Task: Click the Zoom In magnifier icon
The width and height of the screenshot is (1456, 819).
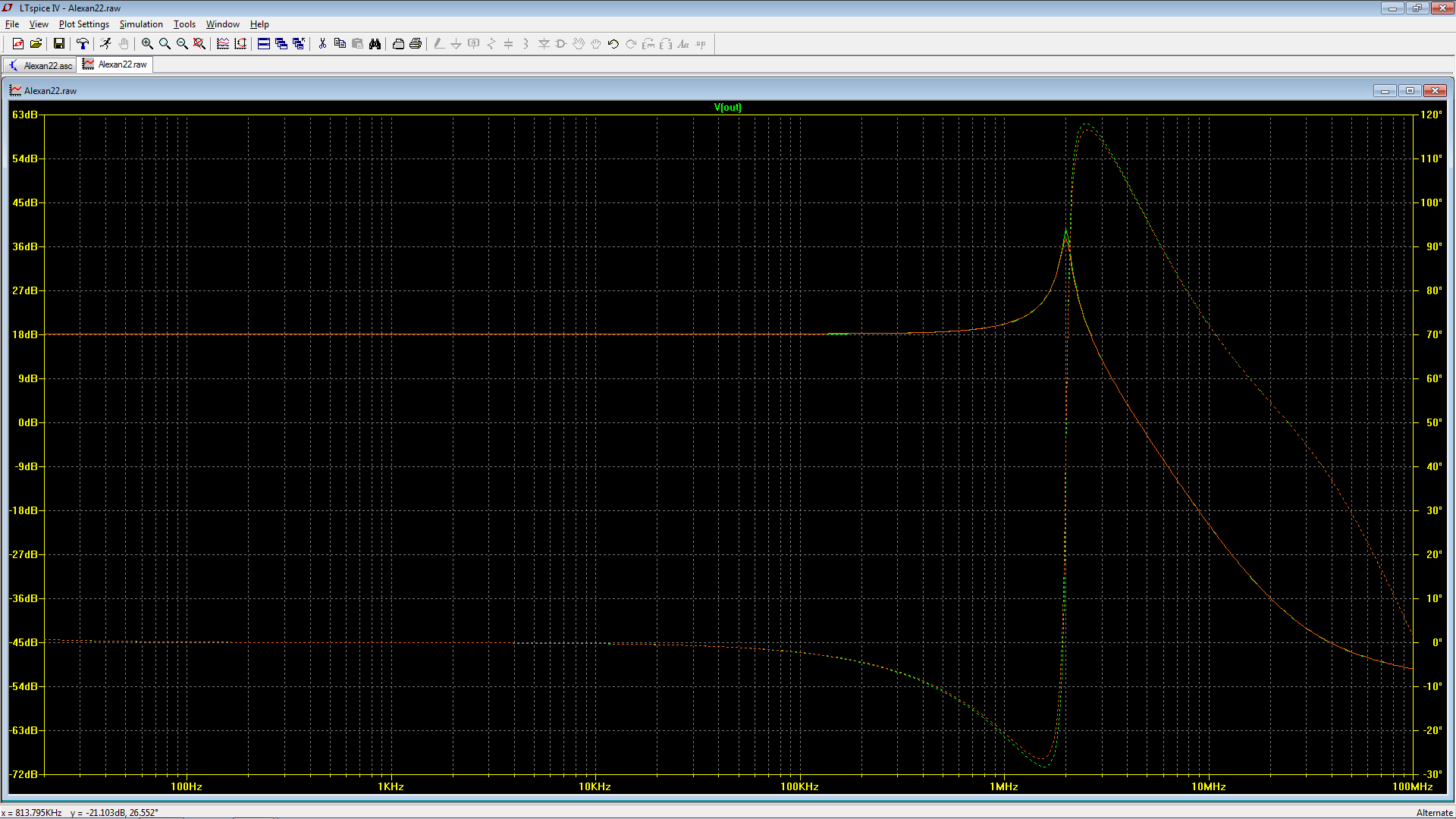Action: (x=147, y=44)
